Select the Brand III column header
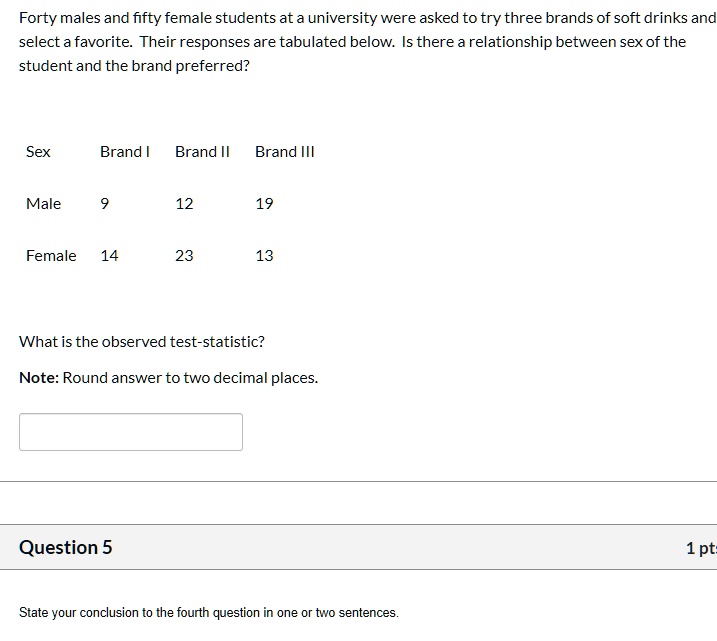 coord(284,151)
